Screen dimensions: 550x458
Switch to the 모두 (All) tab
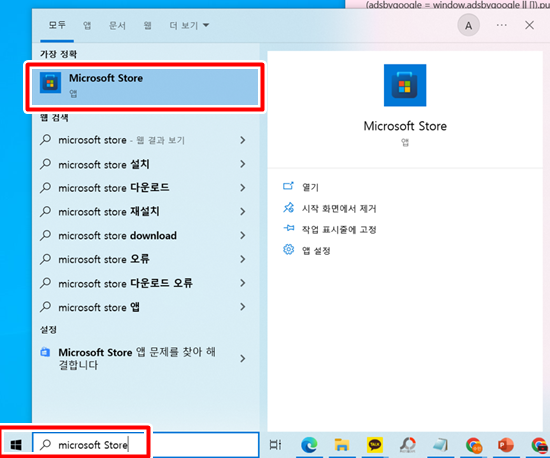pos(57,25)
